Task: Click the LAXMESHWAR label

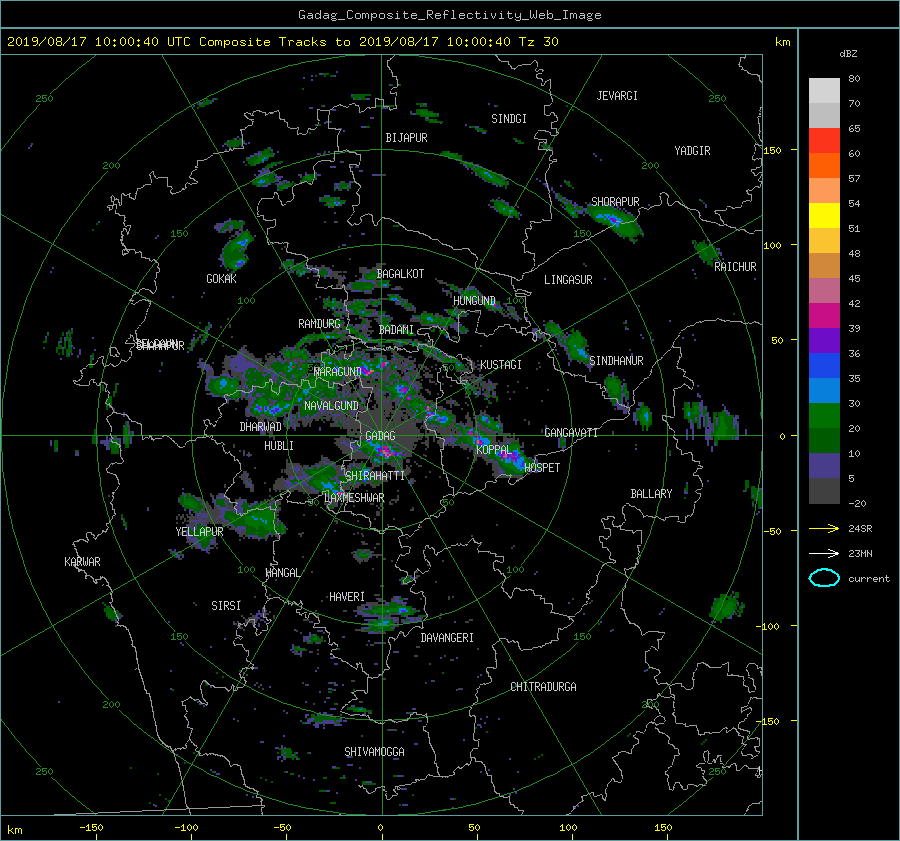Action: pos(354,498)
